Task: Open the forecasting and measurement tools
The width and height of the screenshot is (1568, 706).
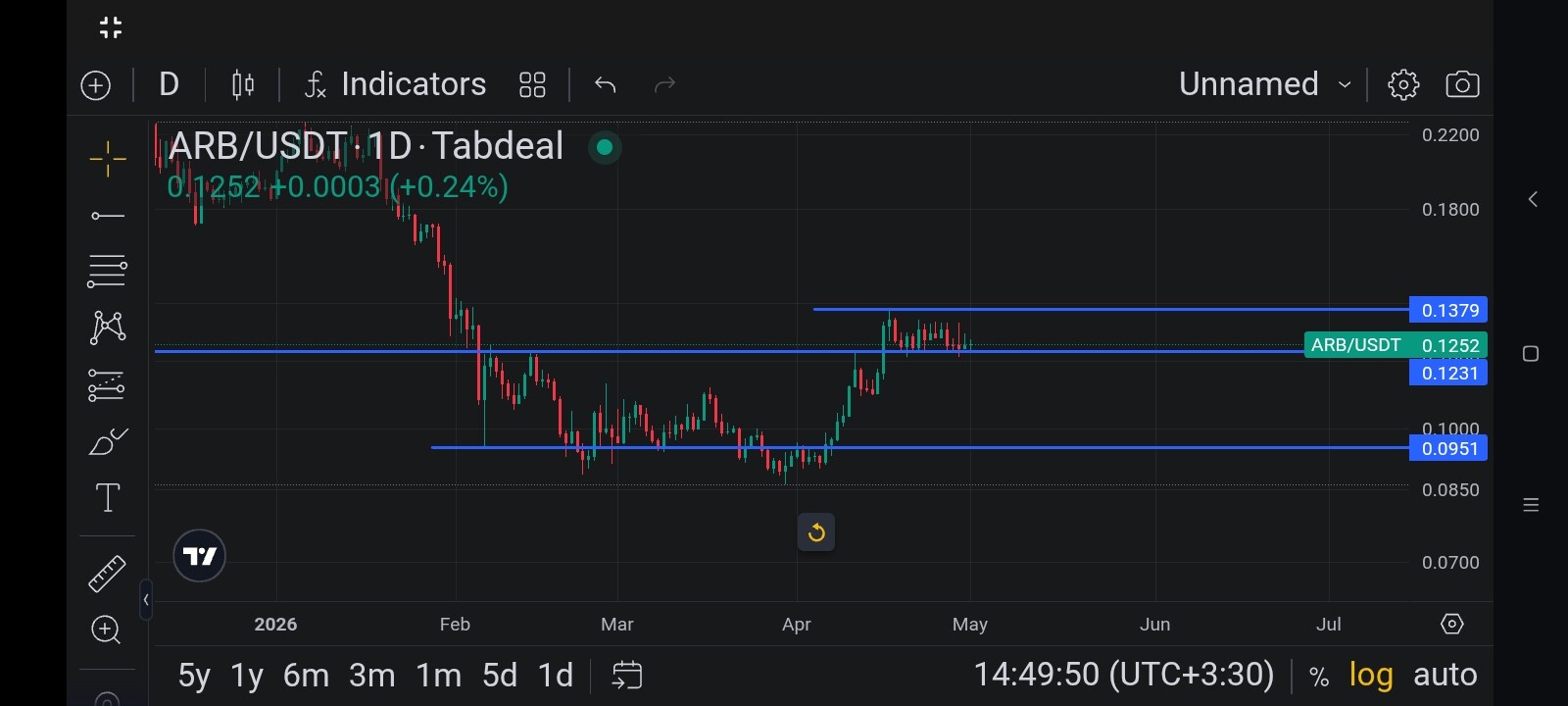Action: point(107,385)
